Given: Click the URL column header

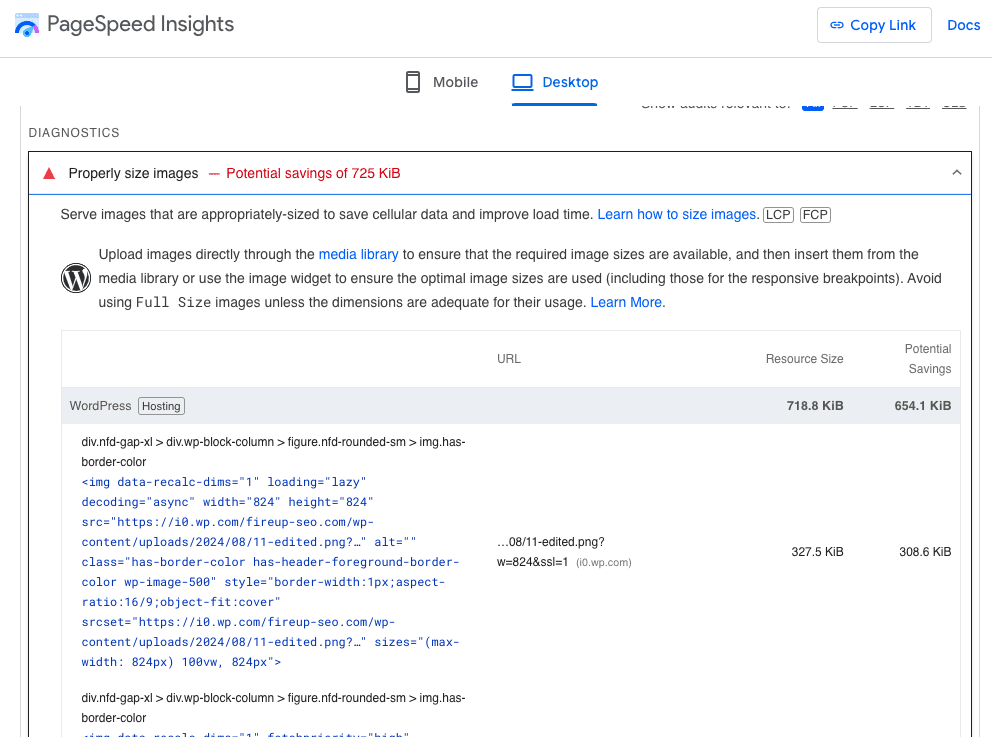Looking at the screenshot, I should 509,359.
